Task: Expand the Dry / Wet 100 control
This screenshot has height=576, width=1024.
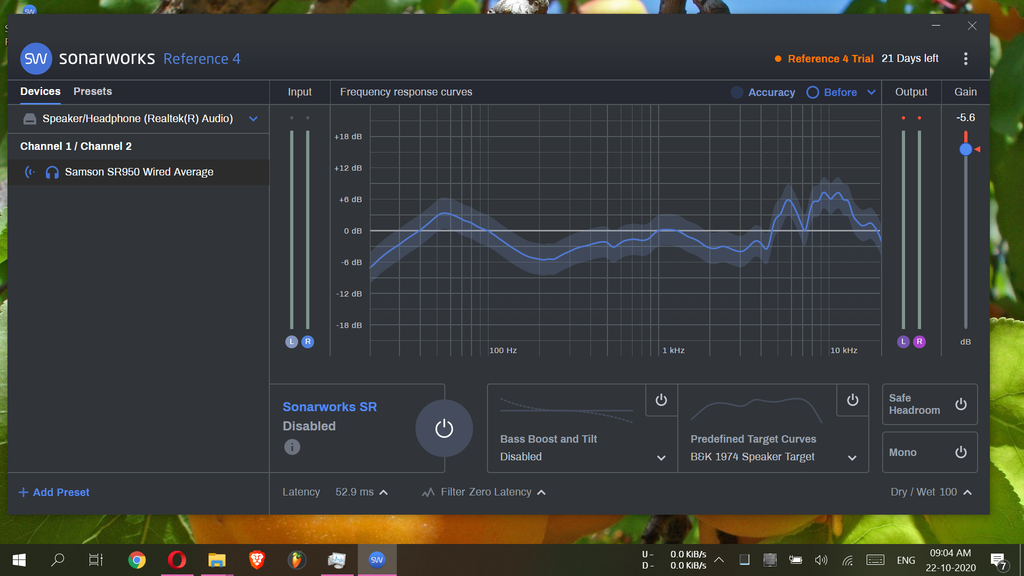Action: (967, 492)
